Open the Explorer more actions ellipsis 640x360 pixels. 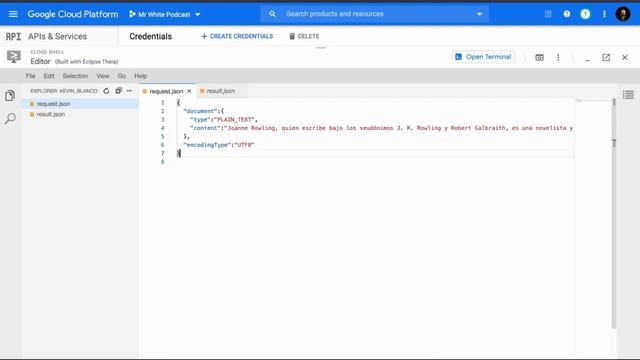click(x=129, y=91)
